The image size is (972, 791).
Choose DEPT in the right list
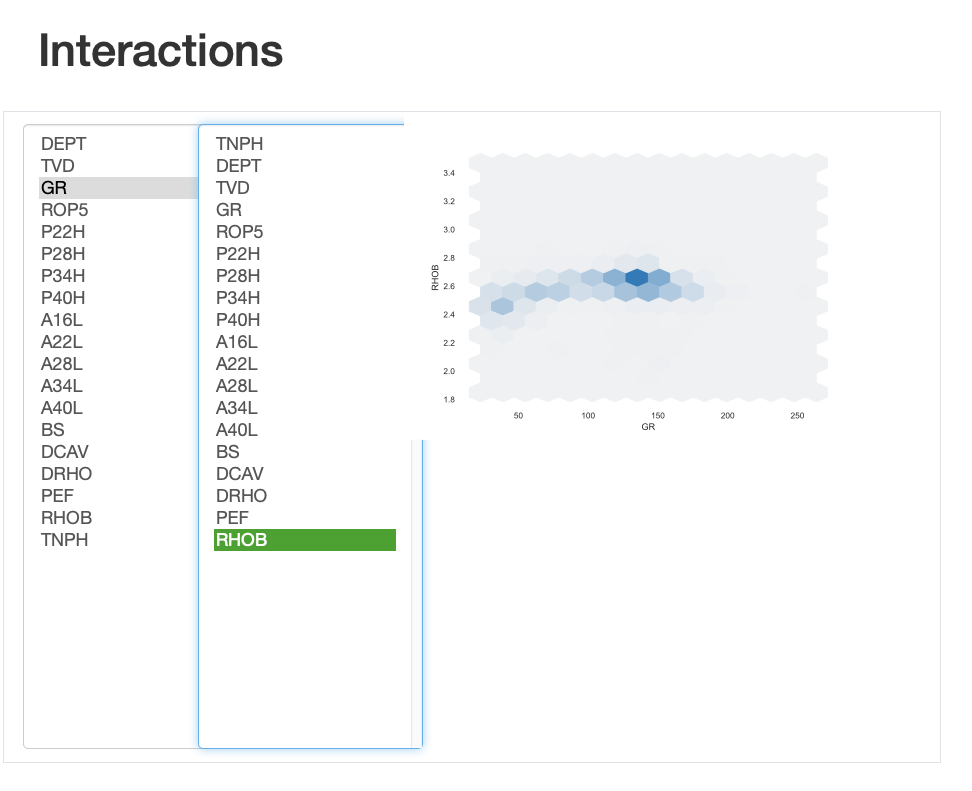click(239, 166)
